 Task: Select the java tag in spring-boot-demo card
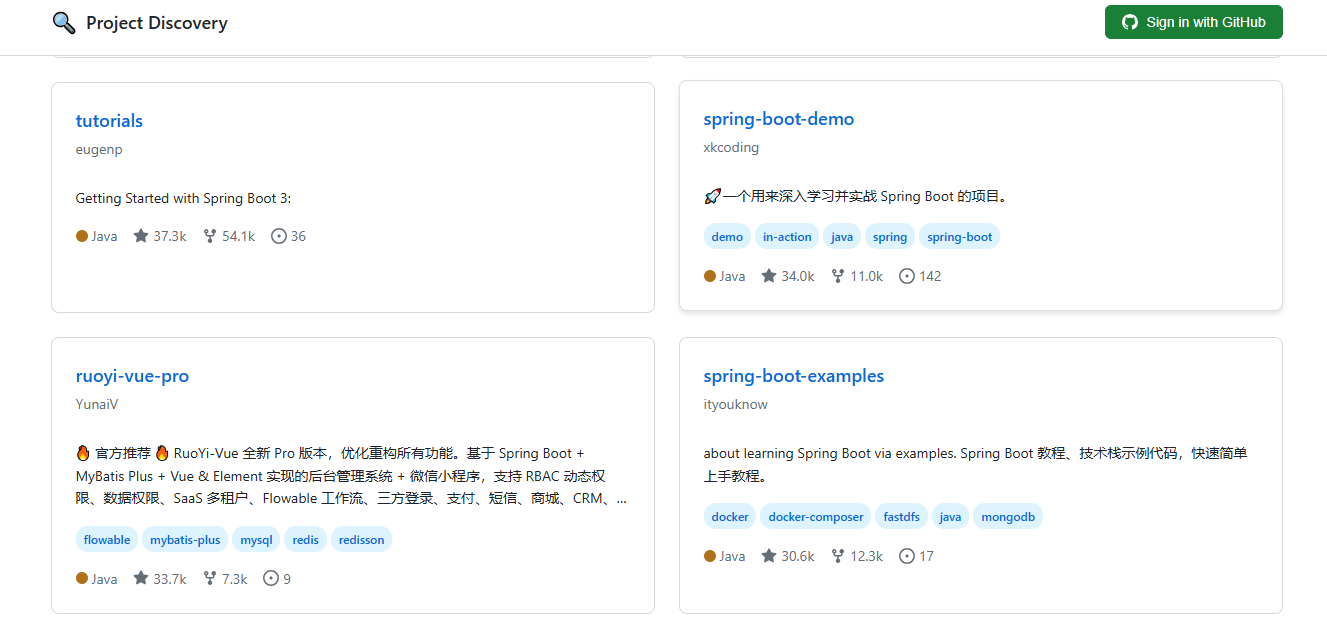point(842,237)
